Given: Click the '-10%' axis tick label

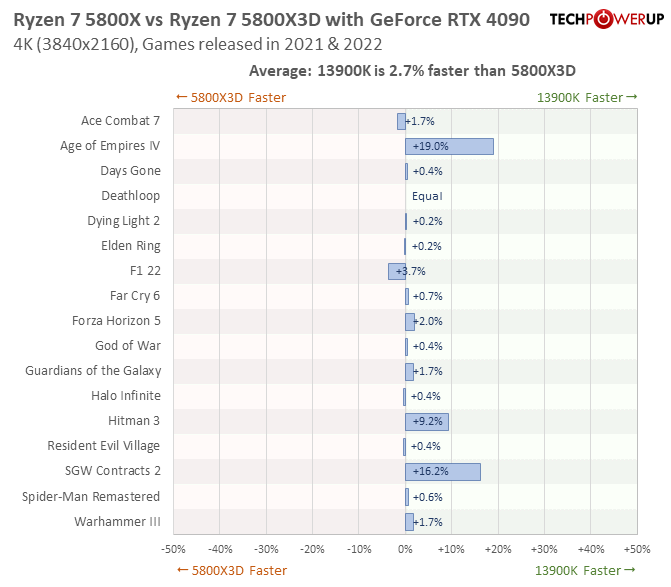Looking at the screenshot, I should [359, 549].
